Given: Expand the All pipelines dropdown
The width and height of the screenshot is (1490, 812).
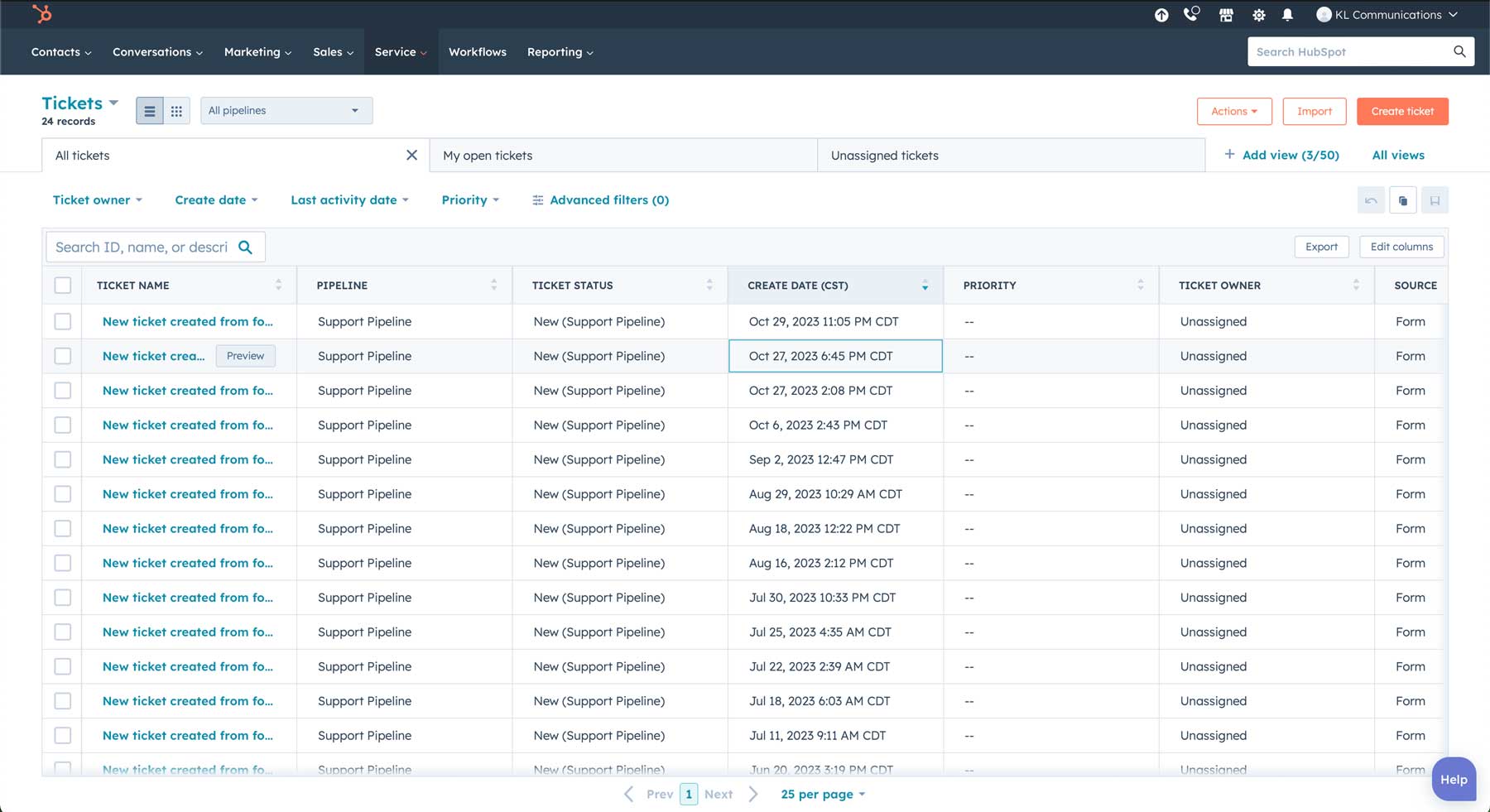Looking at the screenshot, I should pos(286,111).
